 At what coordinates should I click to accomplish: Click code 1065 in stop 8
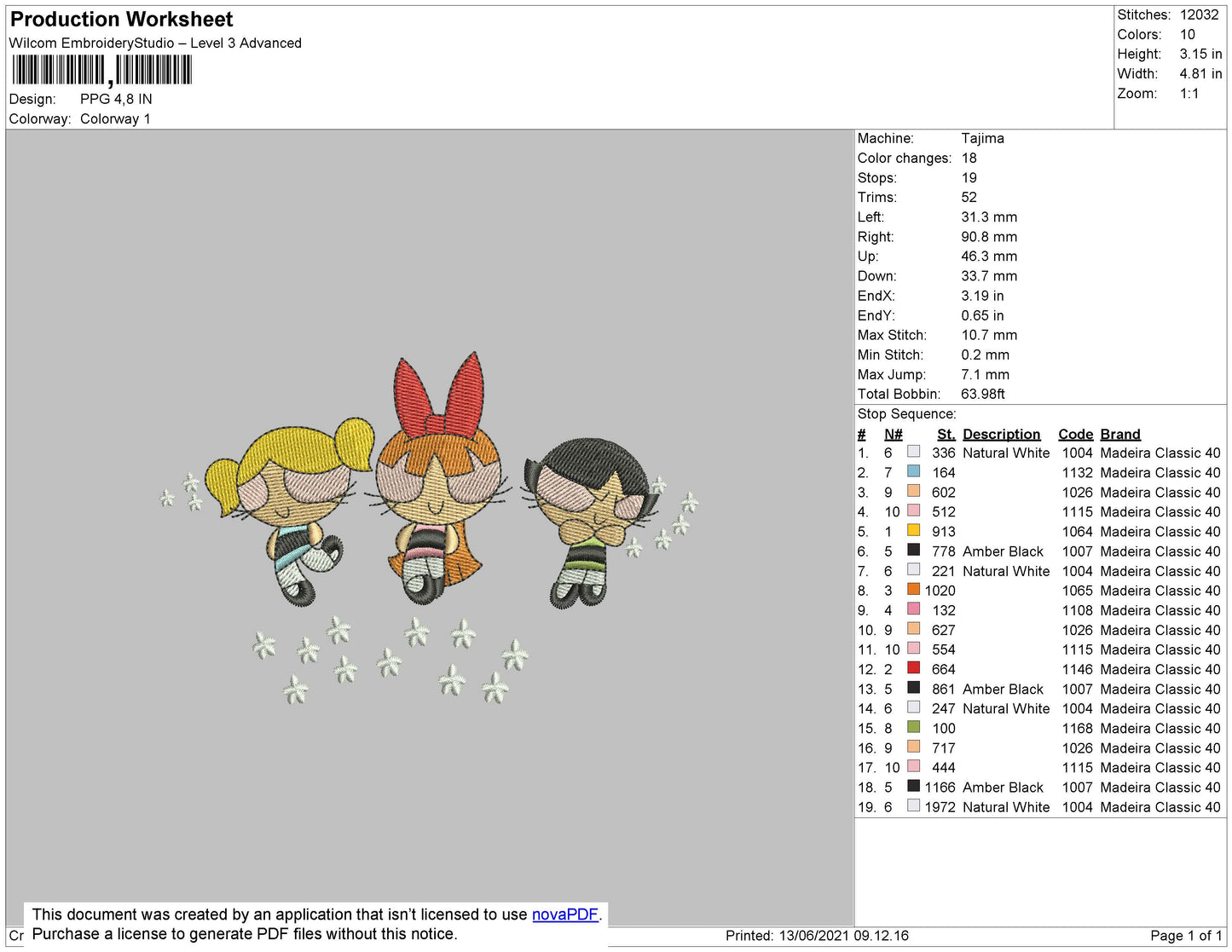coord(1077,590)
